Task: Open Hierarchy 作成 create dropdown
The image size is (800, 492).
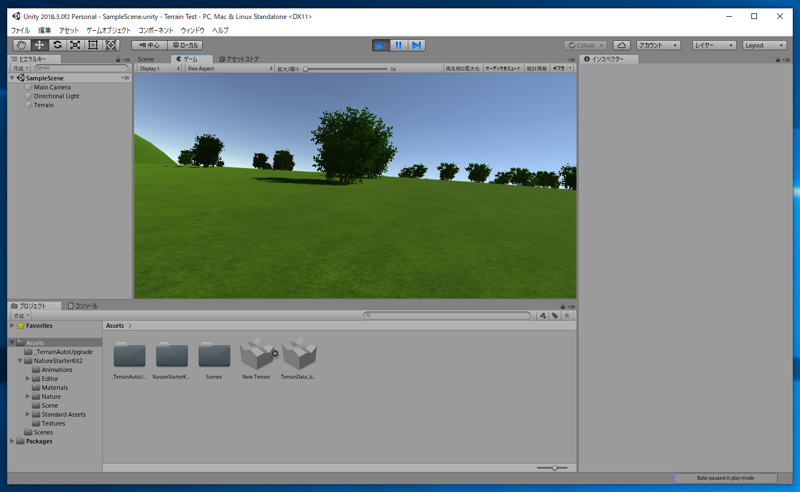Action: 20,68
